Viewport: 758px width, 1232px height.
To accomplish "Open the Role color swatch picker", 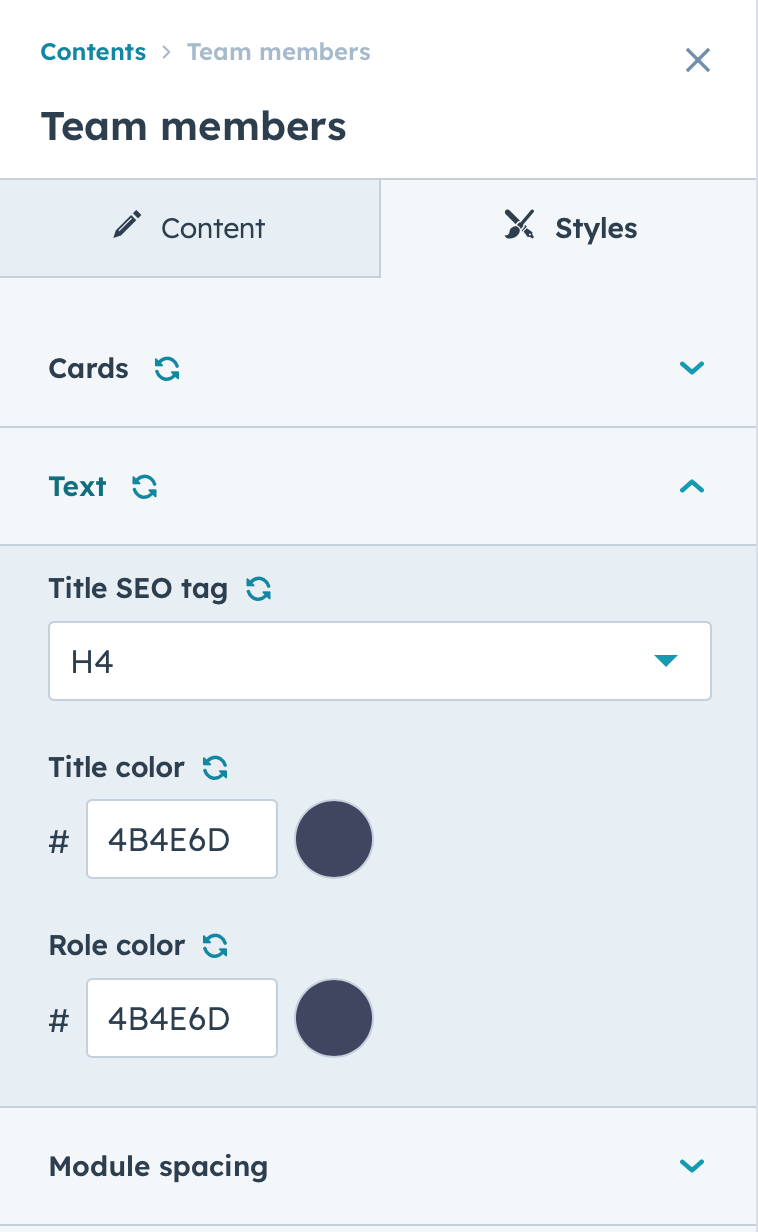I will (334, 1018).
